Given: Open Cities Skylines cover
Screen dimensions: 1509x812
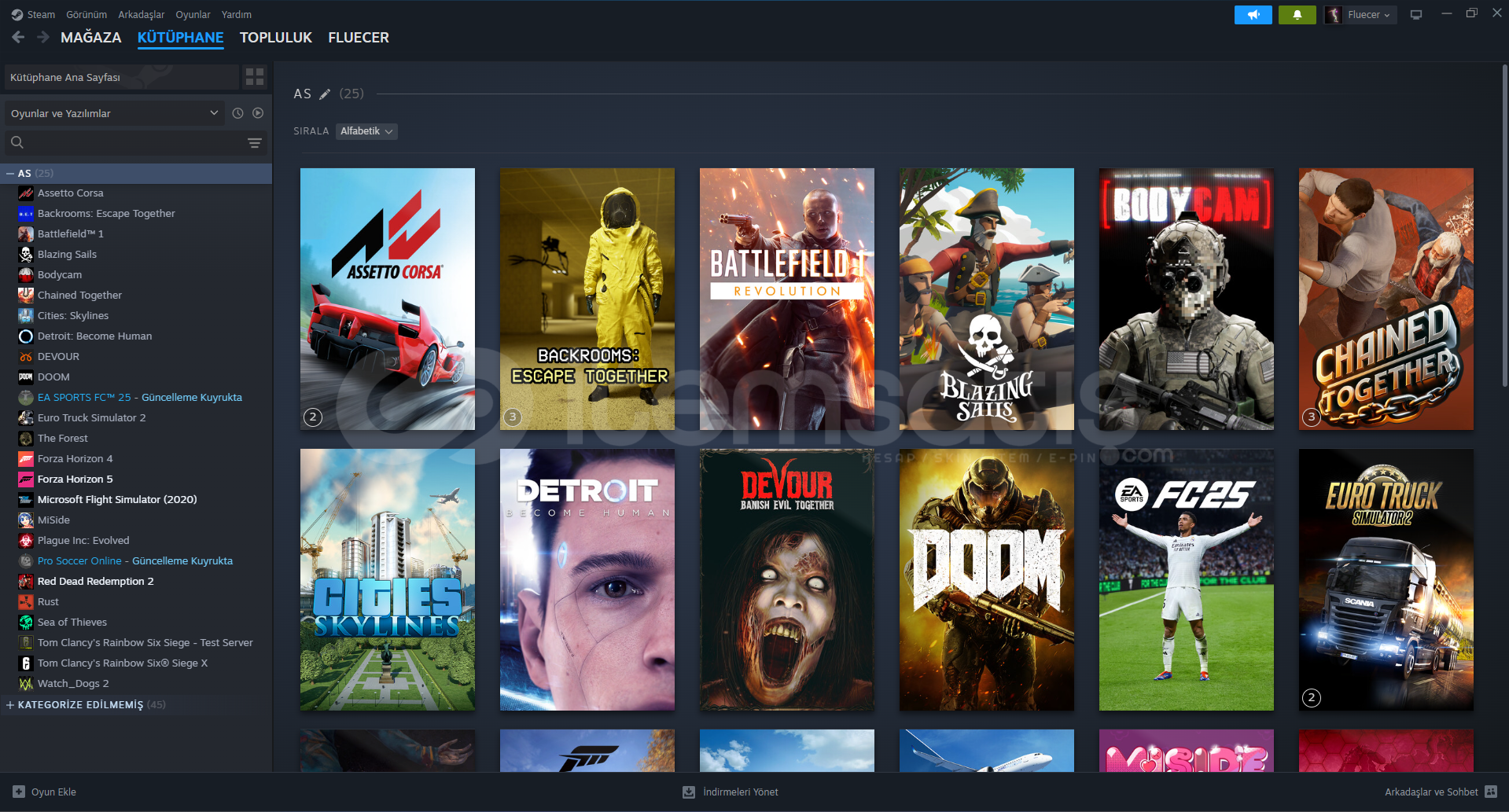Looking at the screenshot, I should [x=388, y=579].
